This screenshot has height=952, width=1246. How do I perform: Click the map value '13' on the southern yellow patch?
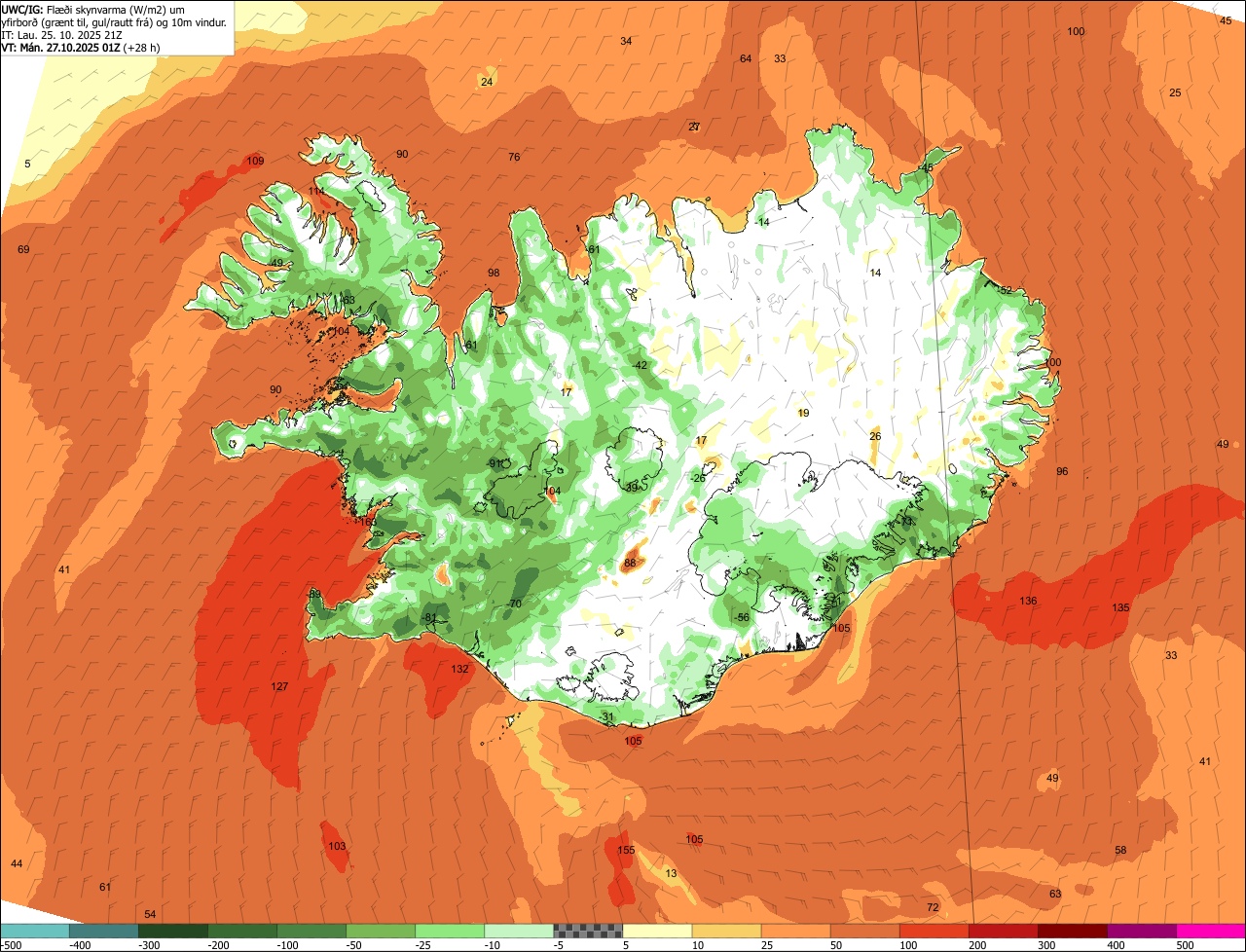tap(671, 873)
